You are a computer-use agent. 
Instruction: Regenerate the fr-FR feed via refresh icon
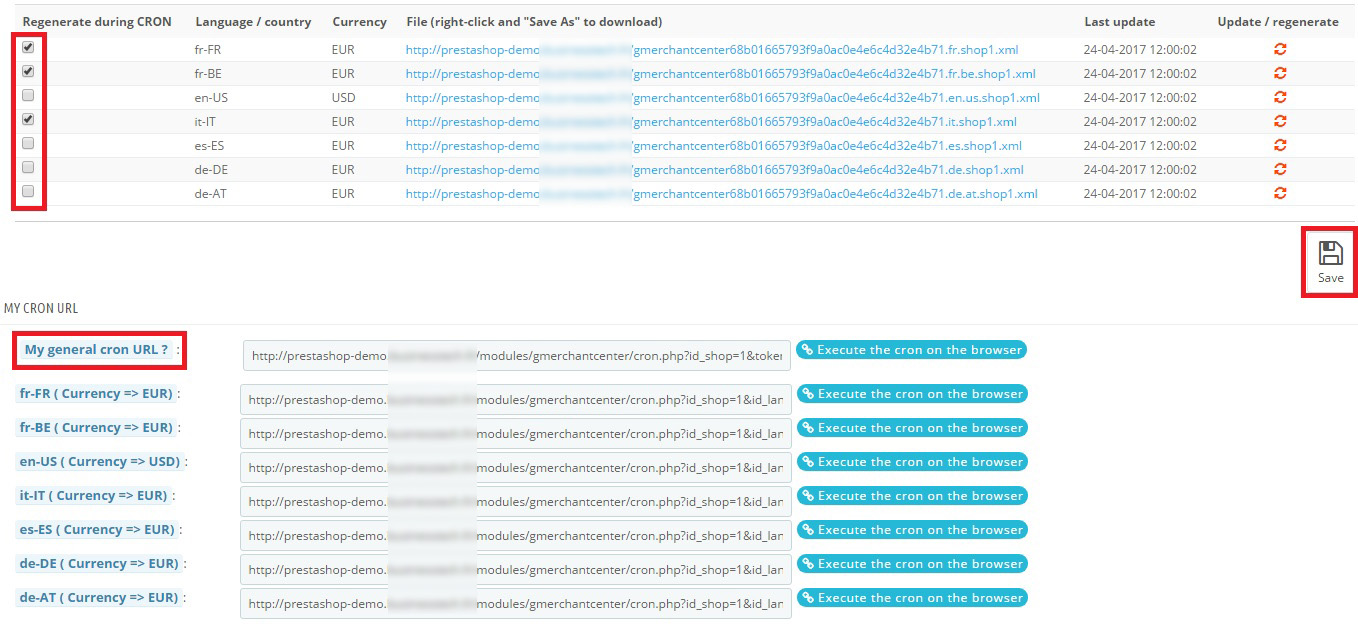tap(1280, 47)
